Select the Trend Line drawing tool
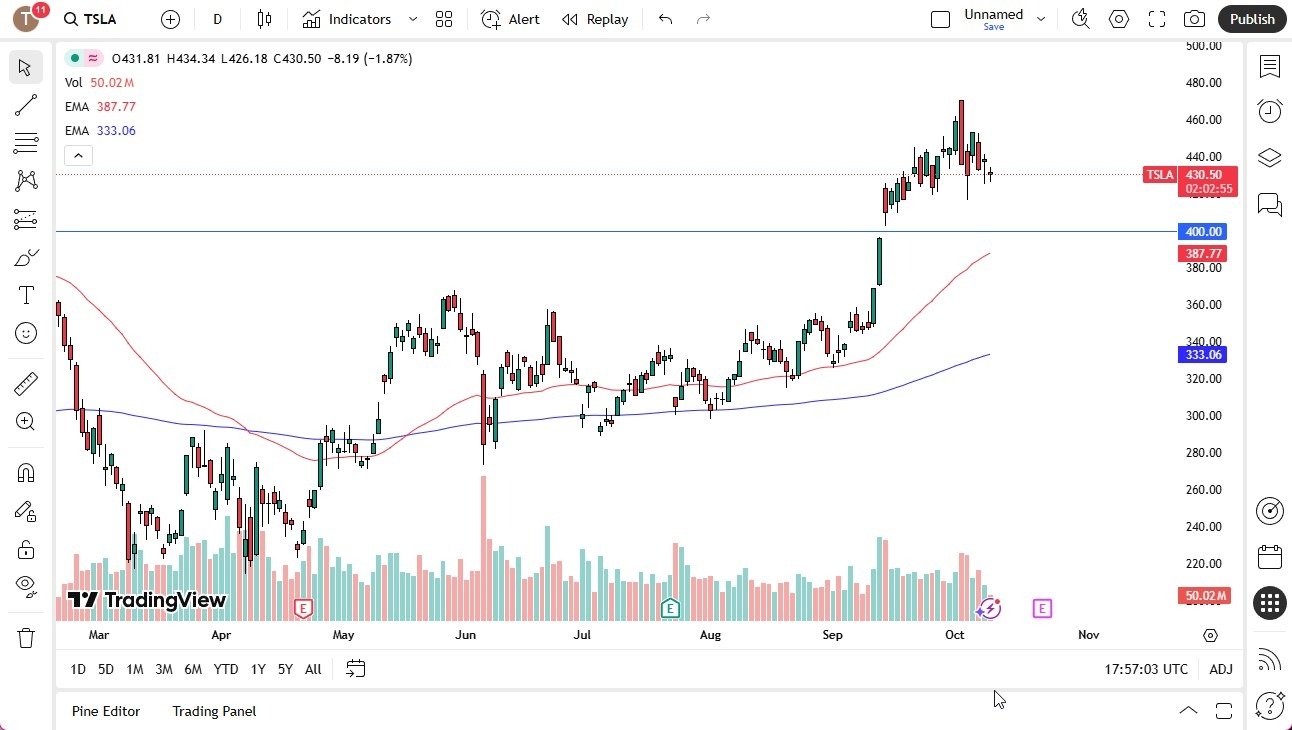1292x730 pixels. [x=26, y=105]
